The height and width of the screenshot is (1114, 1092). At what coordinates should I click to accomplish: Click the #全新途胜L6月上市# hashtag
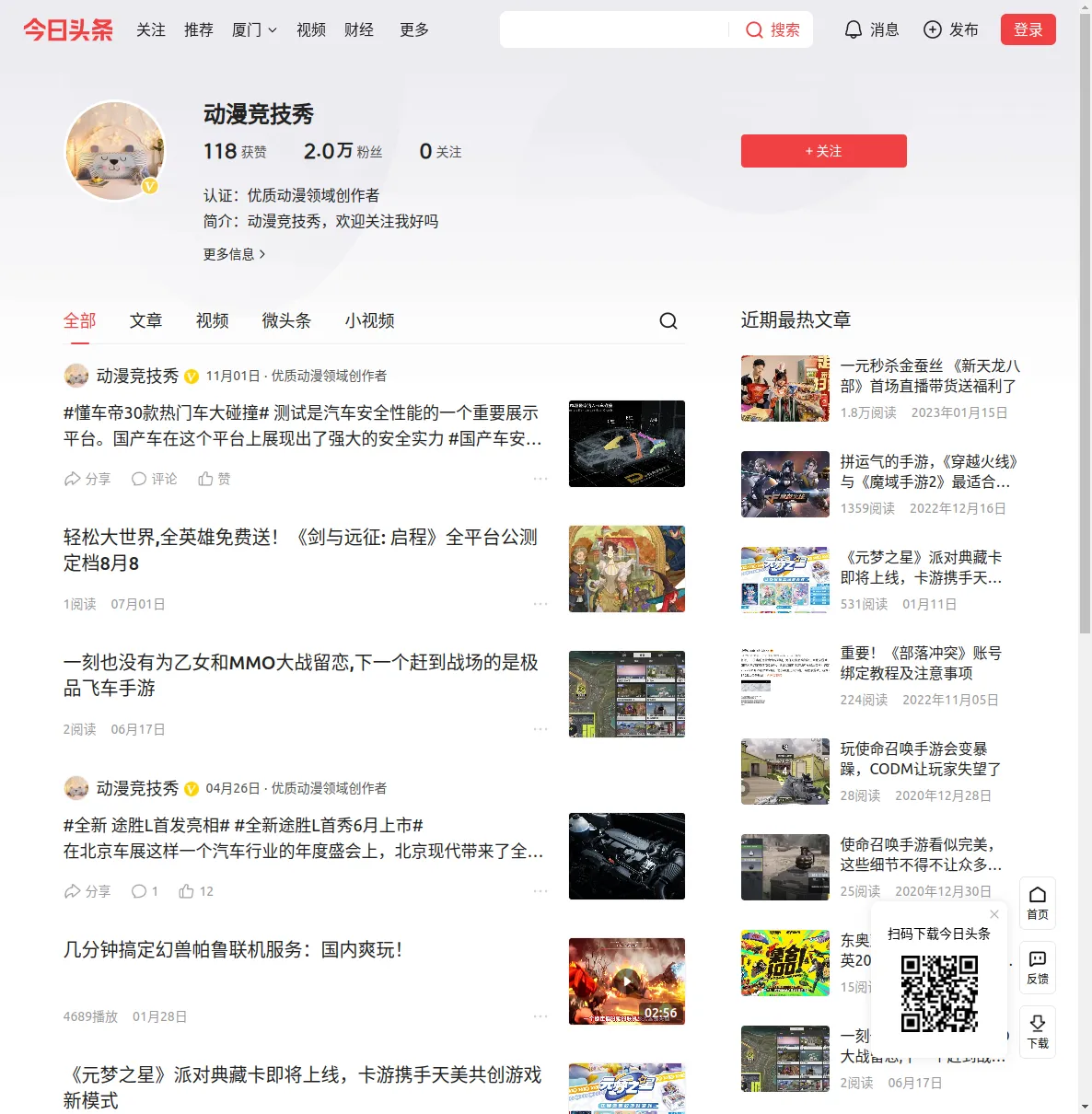tap(329, 825)
